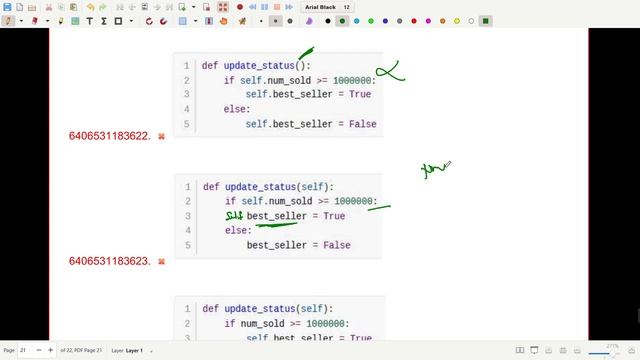
Task: Save the document with the floppy icon
Action: 7,7
